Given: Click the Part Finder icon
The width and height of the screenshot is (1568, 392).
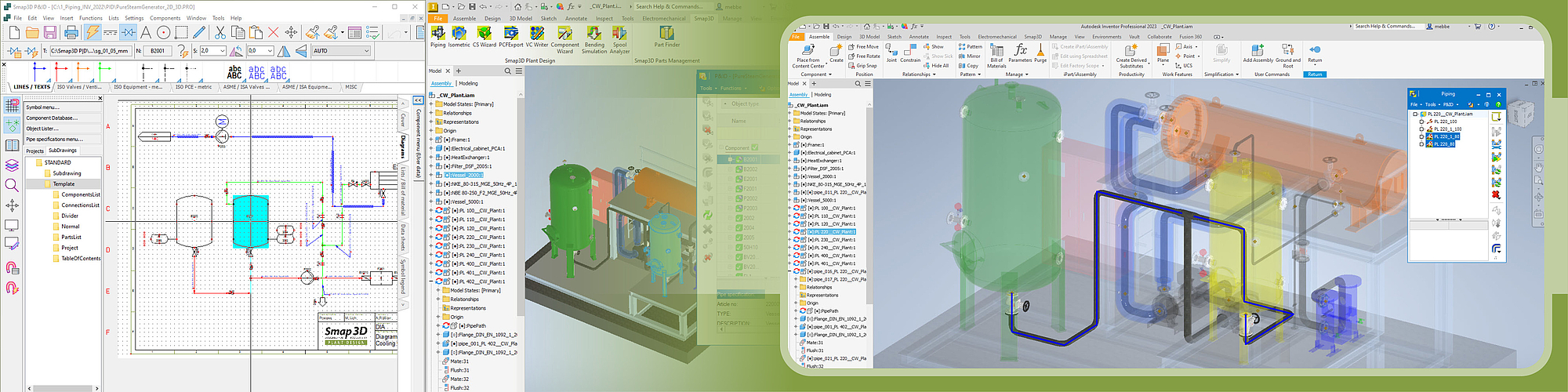Looking at the screenshot, I should click(x=667, y=36).
